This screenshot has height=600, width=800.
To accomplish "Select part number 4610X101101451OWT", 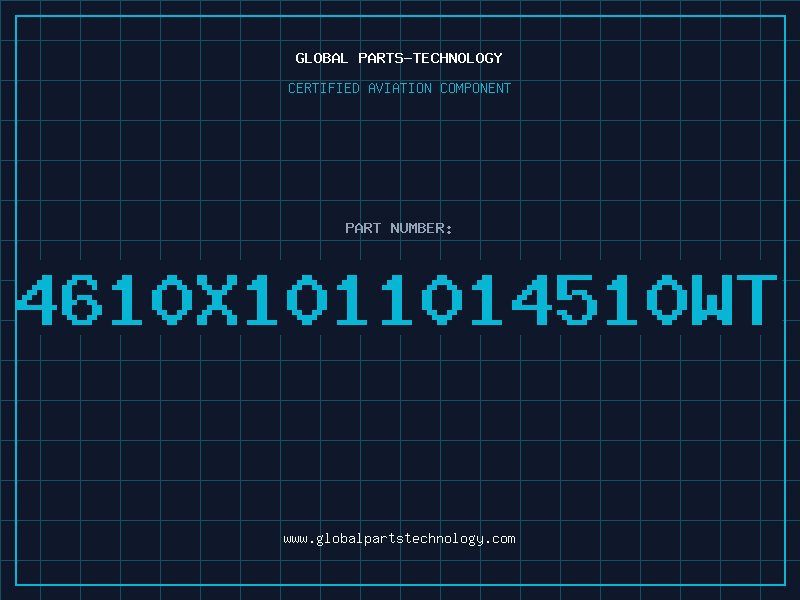I will (396, 300).
